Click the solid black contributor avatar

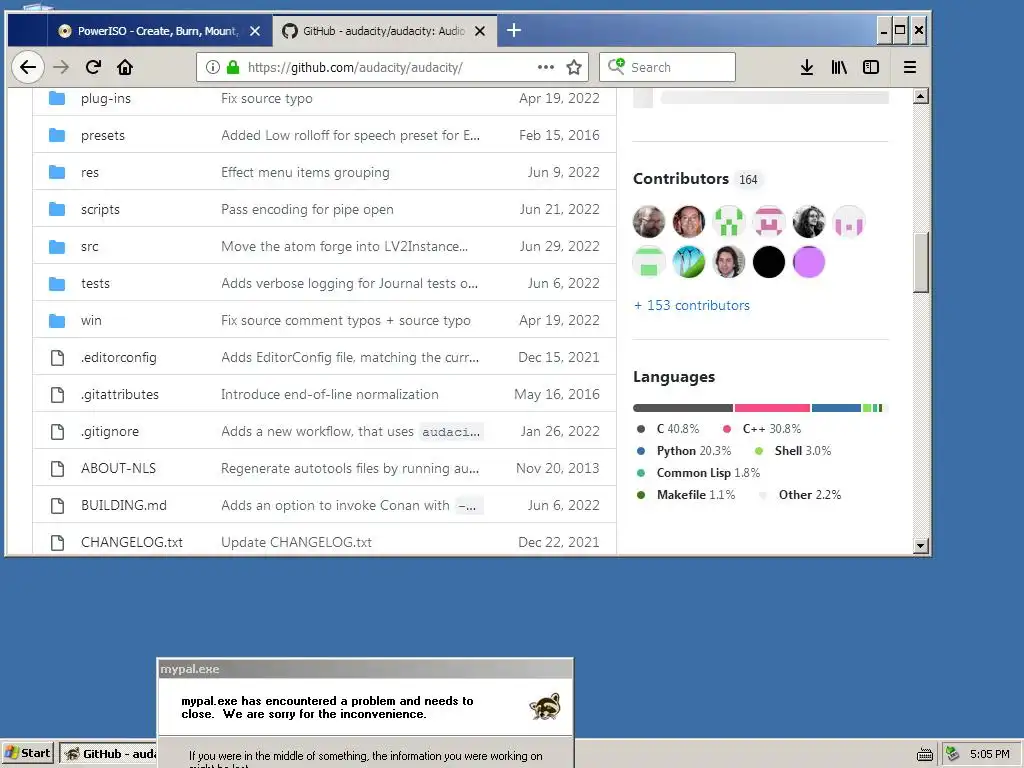pyautogui.click(x=769, y=262)
